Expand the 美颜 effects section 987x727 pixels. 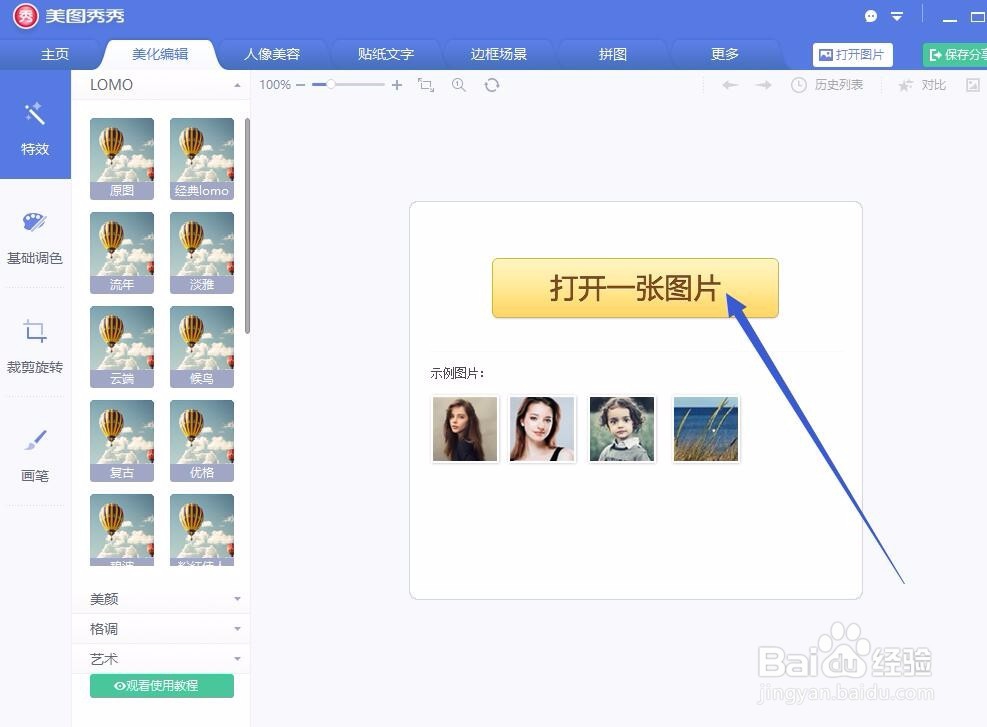coord(160,598)
